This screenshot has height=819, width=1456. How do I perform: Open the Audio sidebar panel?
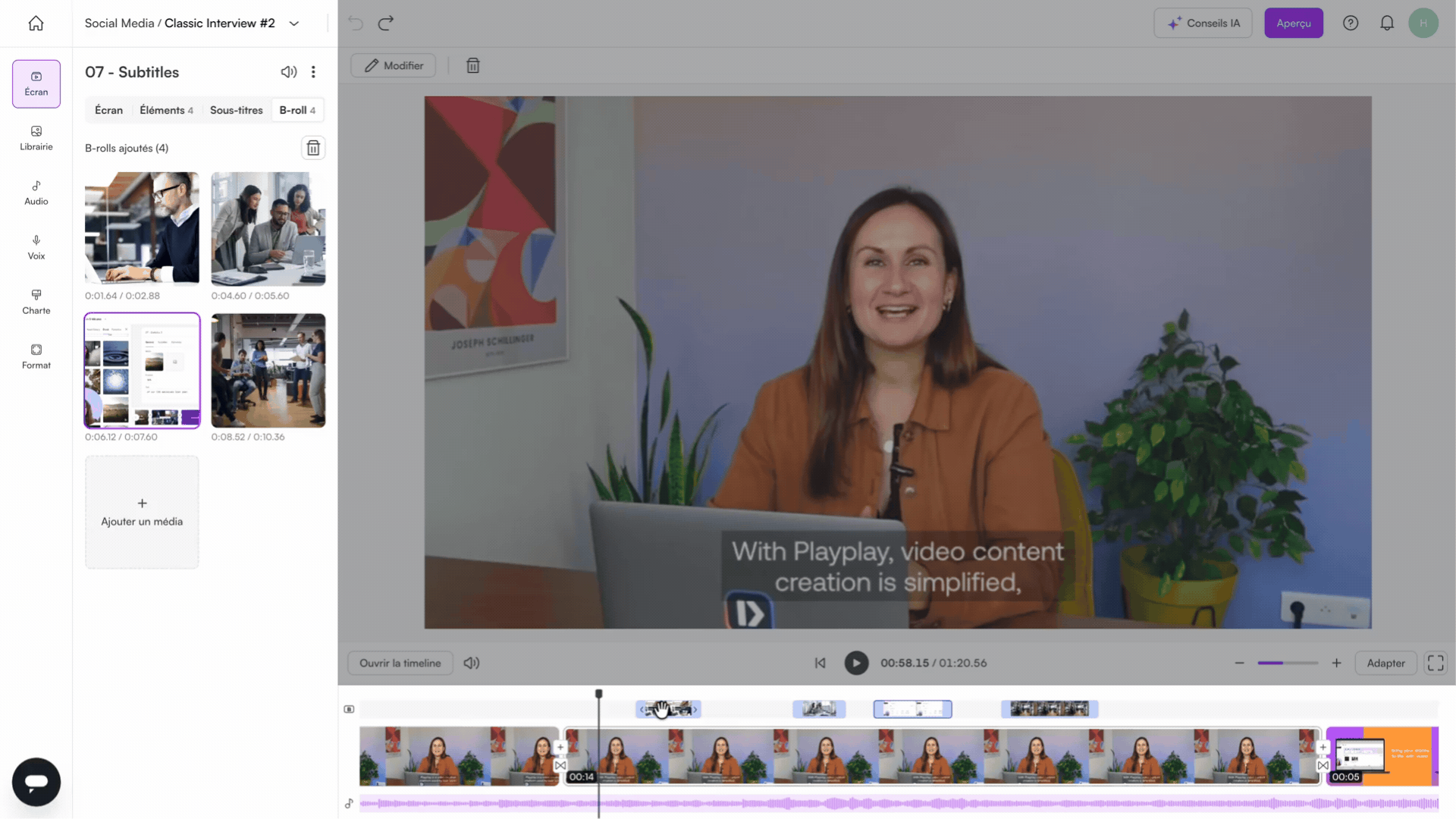[x=36, y=193]
